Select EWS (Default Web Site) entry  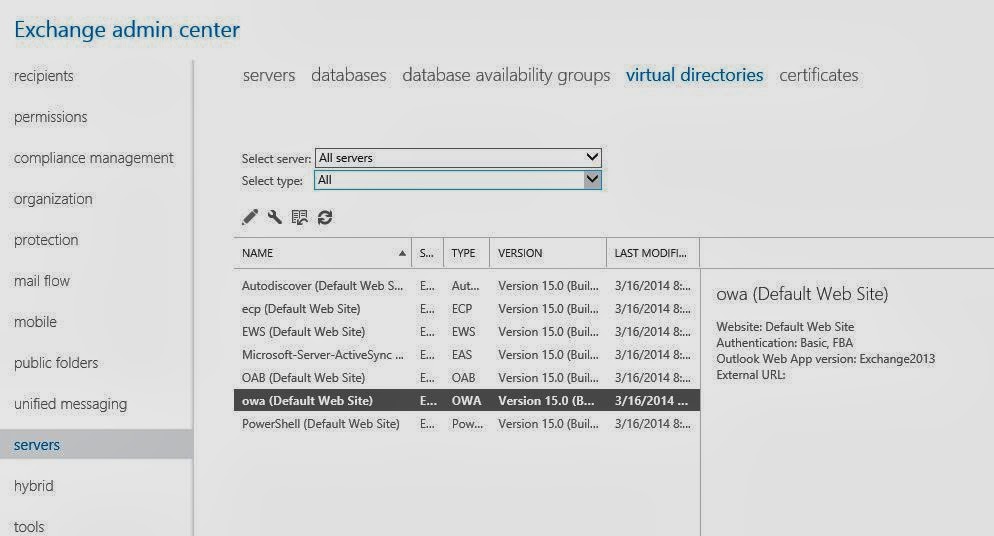303,332
